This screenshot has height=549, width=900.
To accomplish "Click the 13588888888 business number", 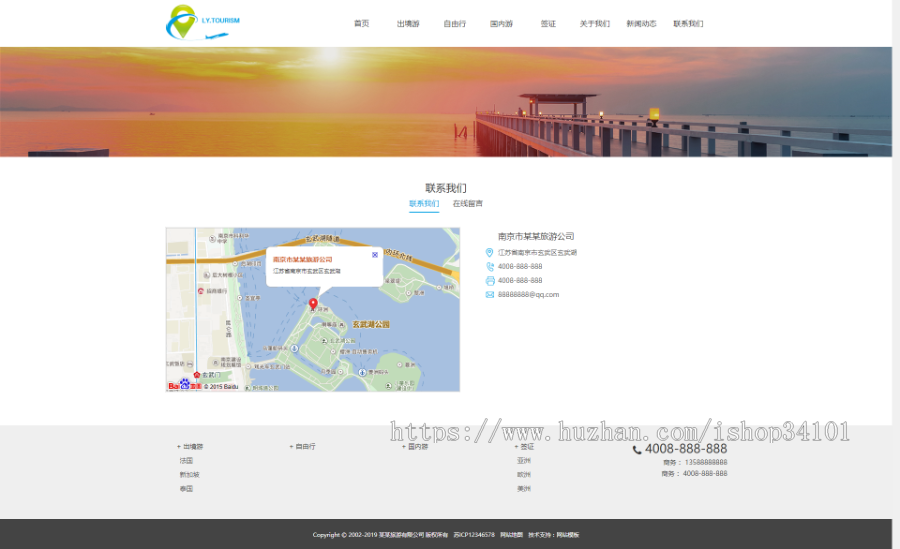I will 706,462.
